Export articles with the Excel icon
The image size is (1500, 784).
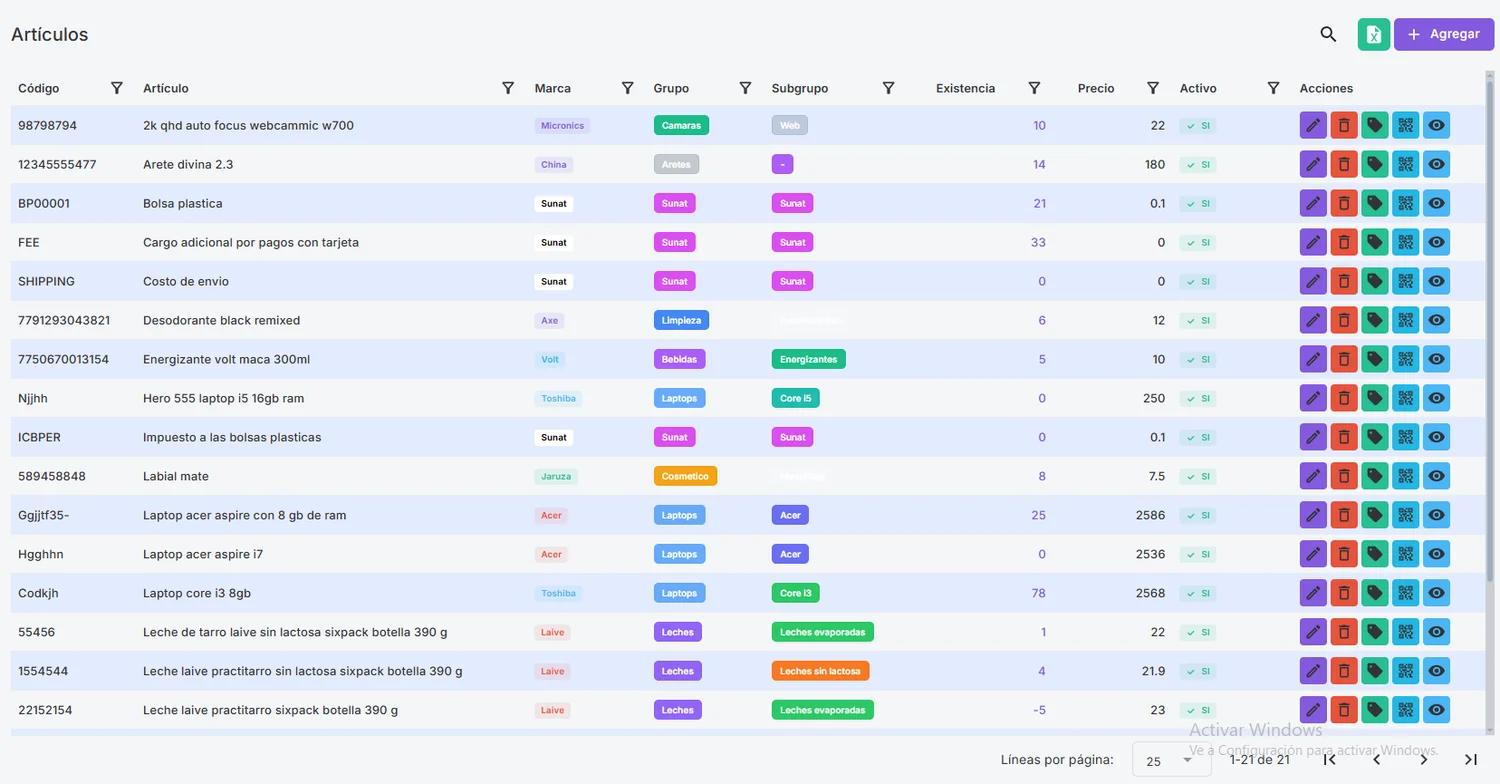click(1374, 34)
